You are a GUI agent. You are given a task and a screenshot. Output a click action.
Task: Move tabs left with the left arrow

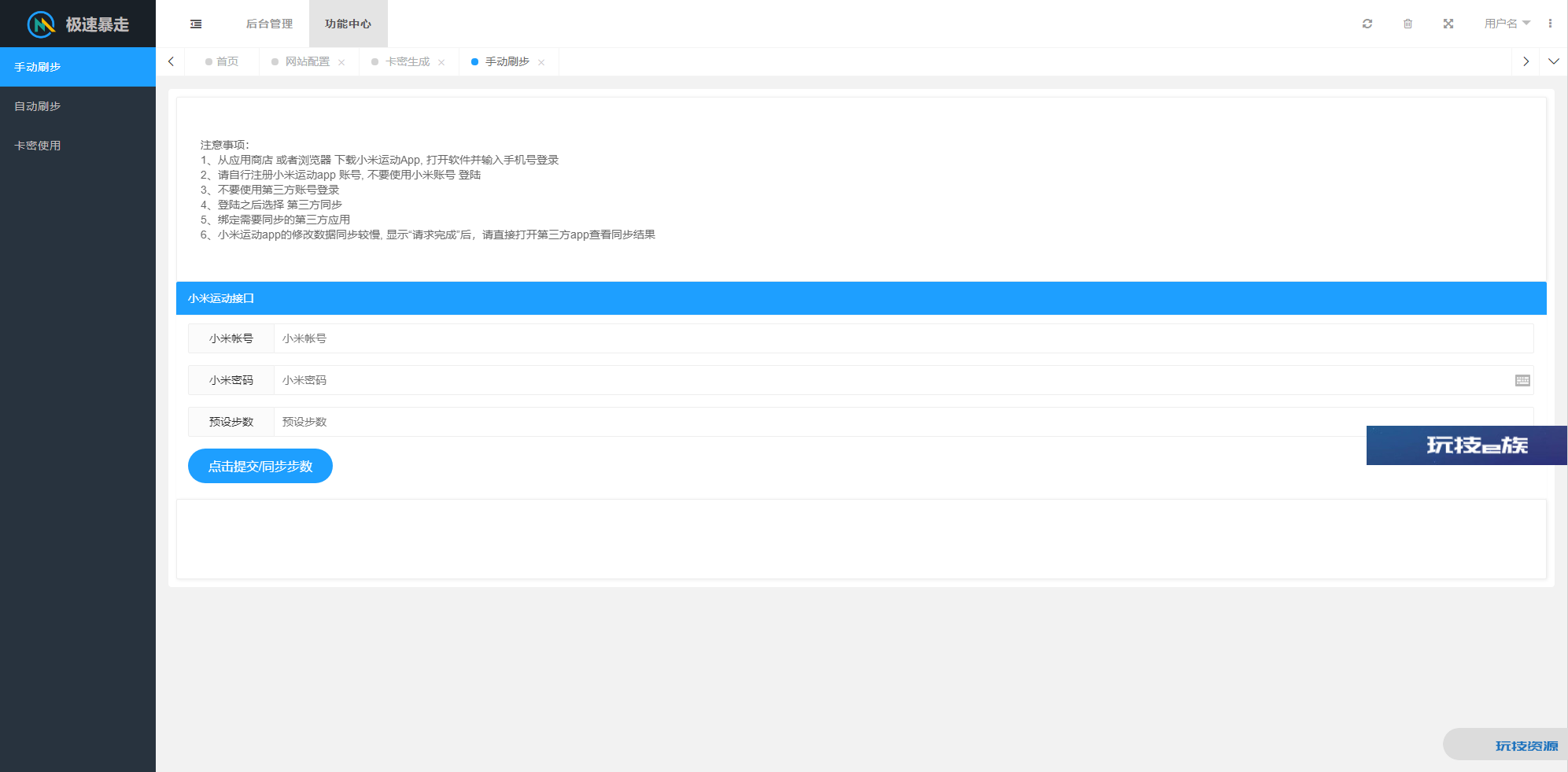pos(171,61)
